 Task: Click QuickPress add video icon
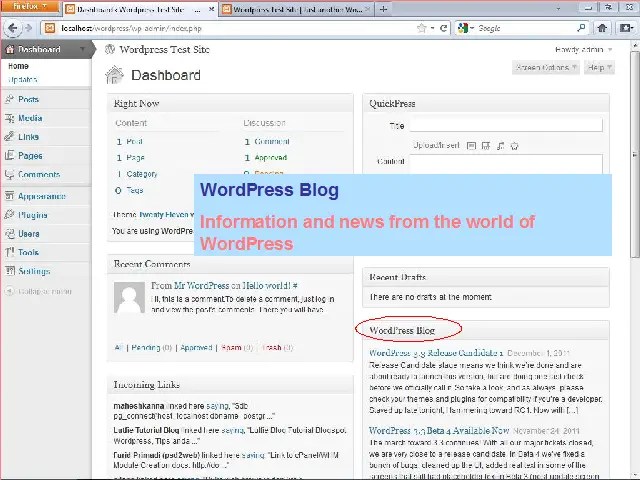click(486, 146)
